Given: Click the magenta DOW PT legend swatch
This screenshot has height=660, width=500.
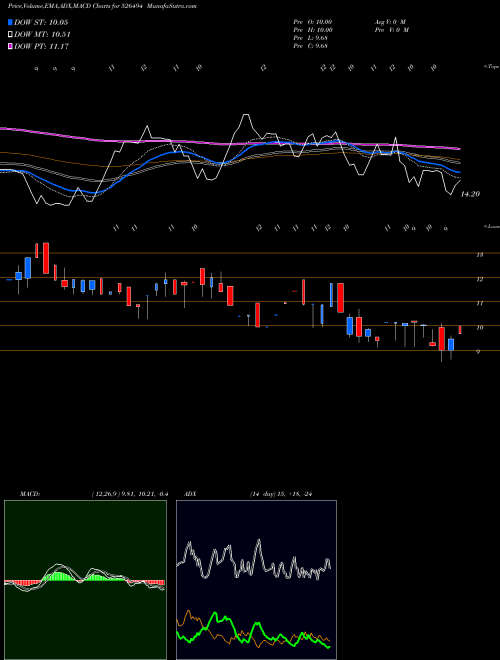Looking at the screenshot, I should [10, 46].
